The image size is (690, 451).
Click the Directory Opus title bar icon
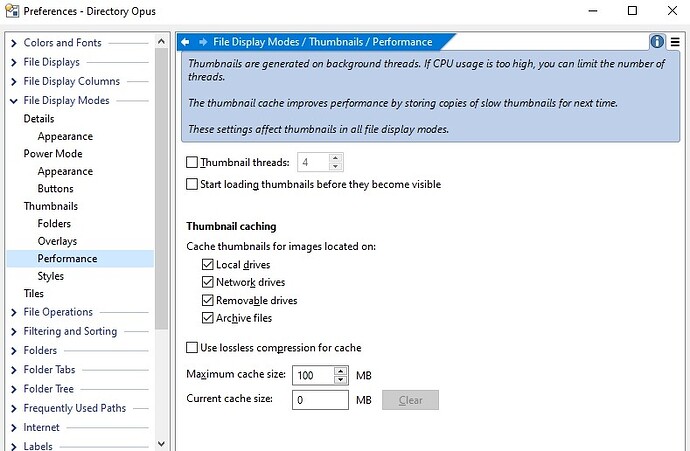pyautogui.click(x=12, y=11)
